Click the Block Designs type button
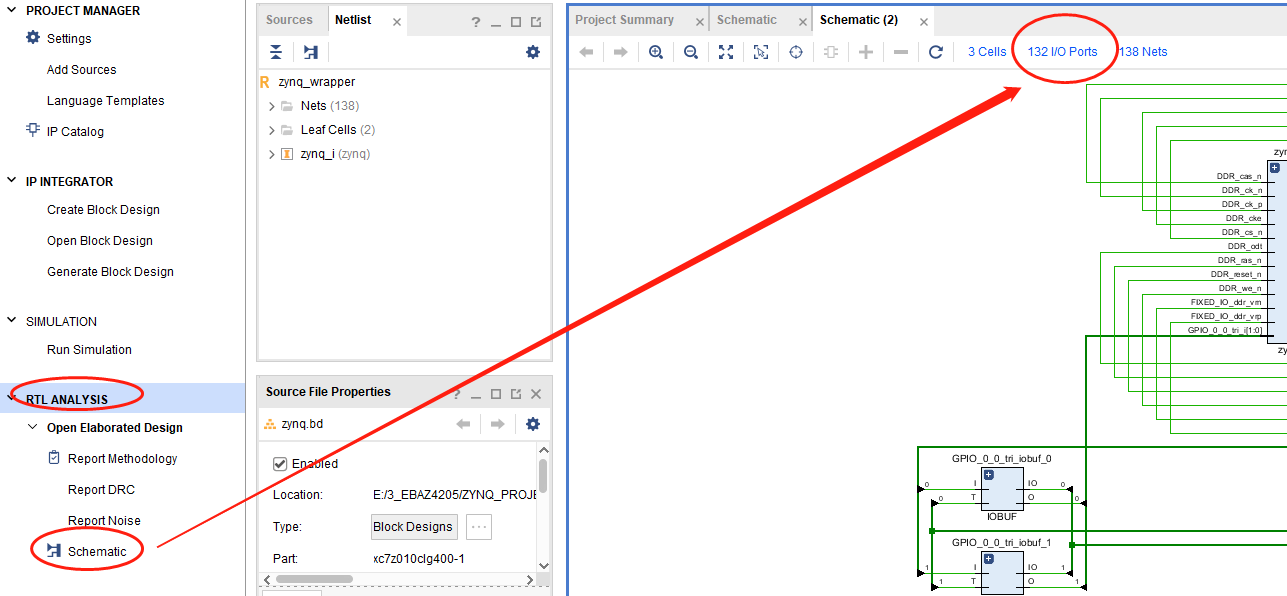The width and height of the screenshot is (1287, 596). 414,527
